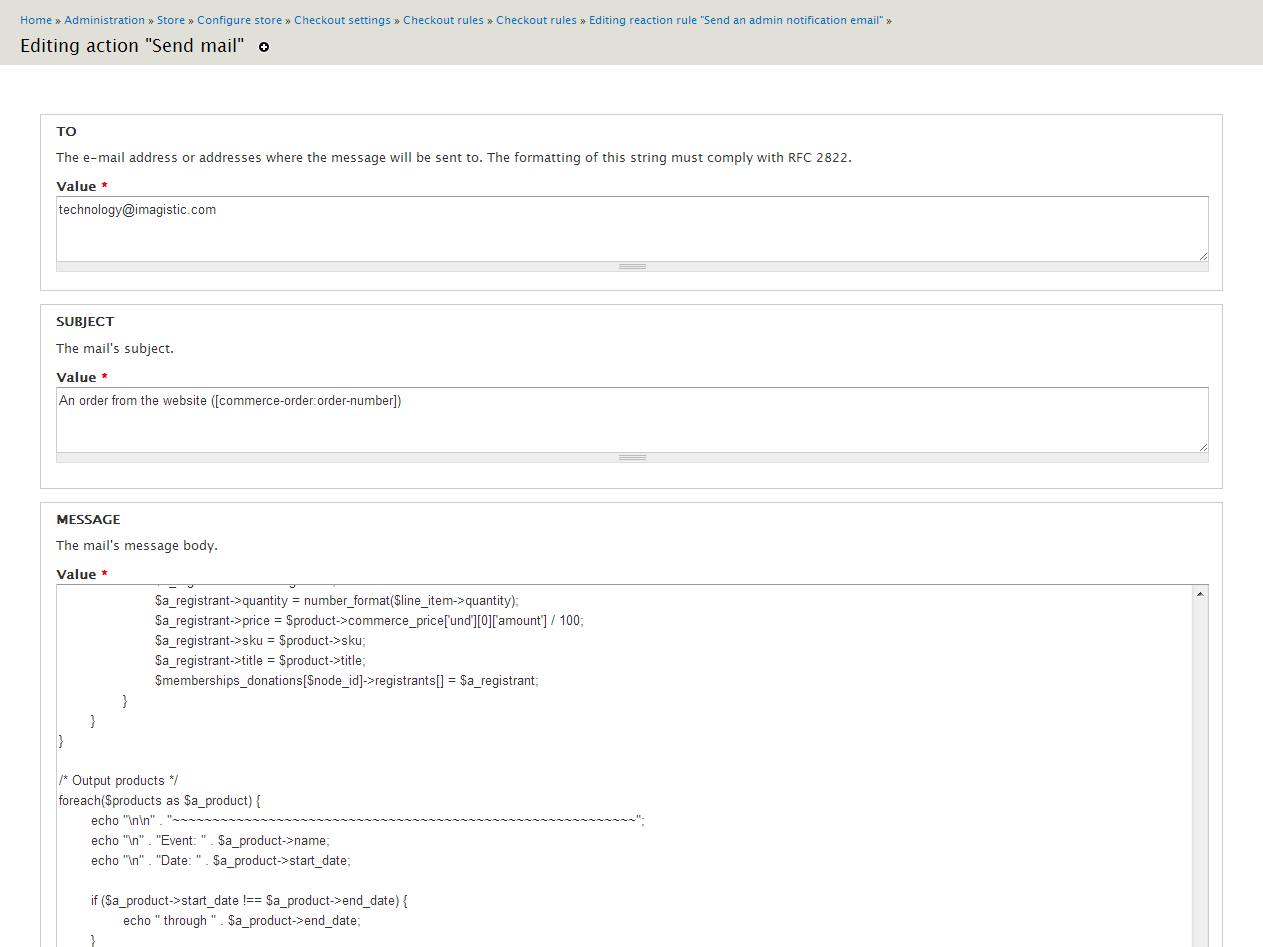Image resolution: width=1263 pixels, height=947 pixels.
Task: Open the Configure store breadcrumb link
Action: [239, 20]
